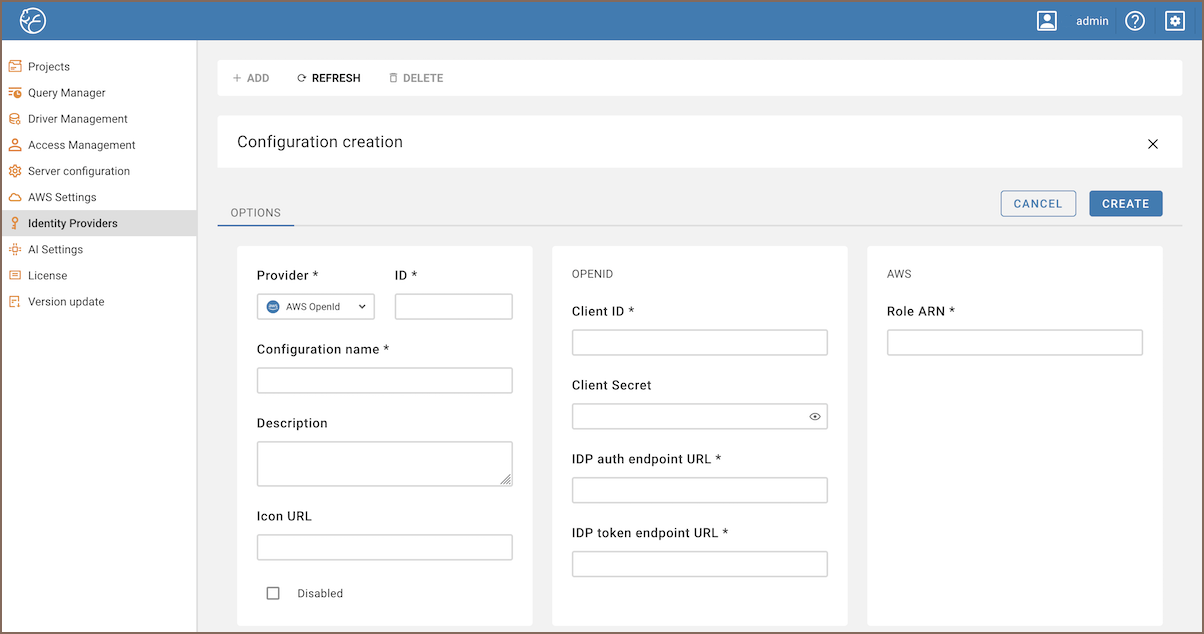This screenshot has height=634, width=1204.
Task: Select the Options tab
Action: tap(256, 213)
